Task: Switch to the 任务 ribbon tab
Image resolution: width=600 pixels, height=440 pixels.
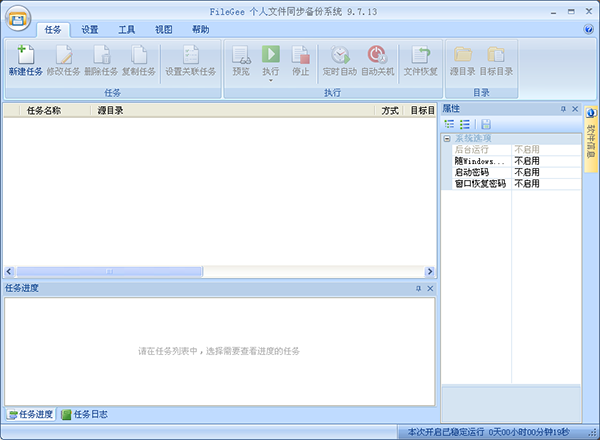Action: (53, 29)
